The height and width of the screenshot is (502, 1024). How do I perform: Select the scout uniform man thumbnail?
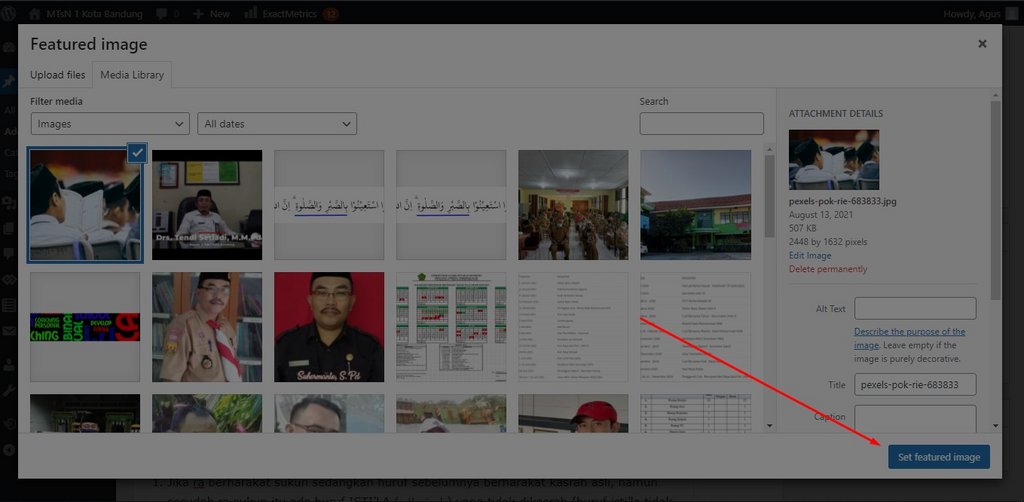[x=207, y=327]
